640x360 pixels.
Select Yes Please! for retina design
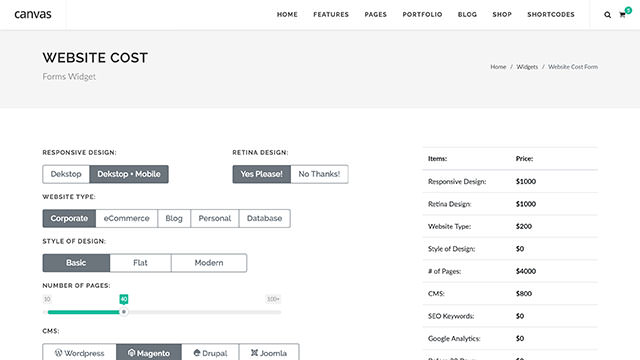pyautogui.click(x=262, y=174)
